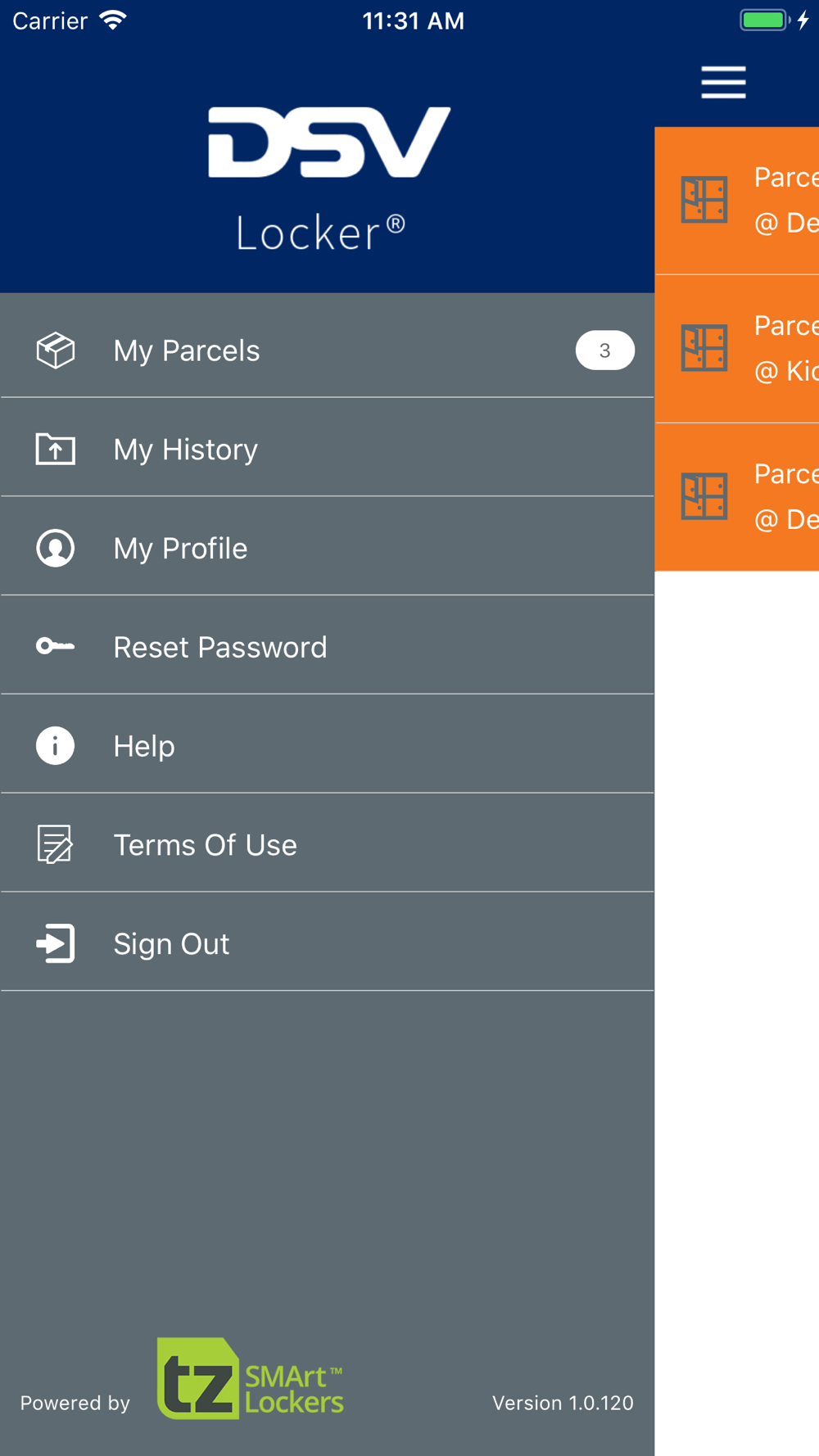Open My Parcels menu item
Viewport: 819px width, 1456px height.
point(328,350)
